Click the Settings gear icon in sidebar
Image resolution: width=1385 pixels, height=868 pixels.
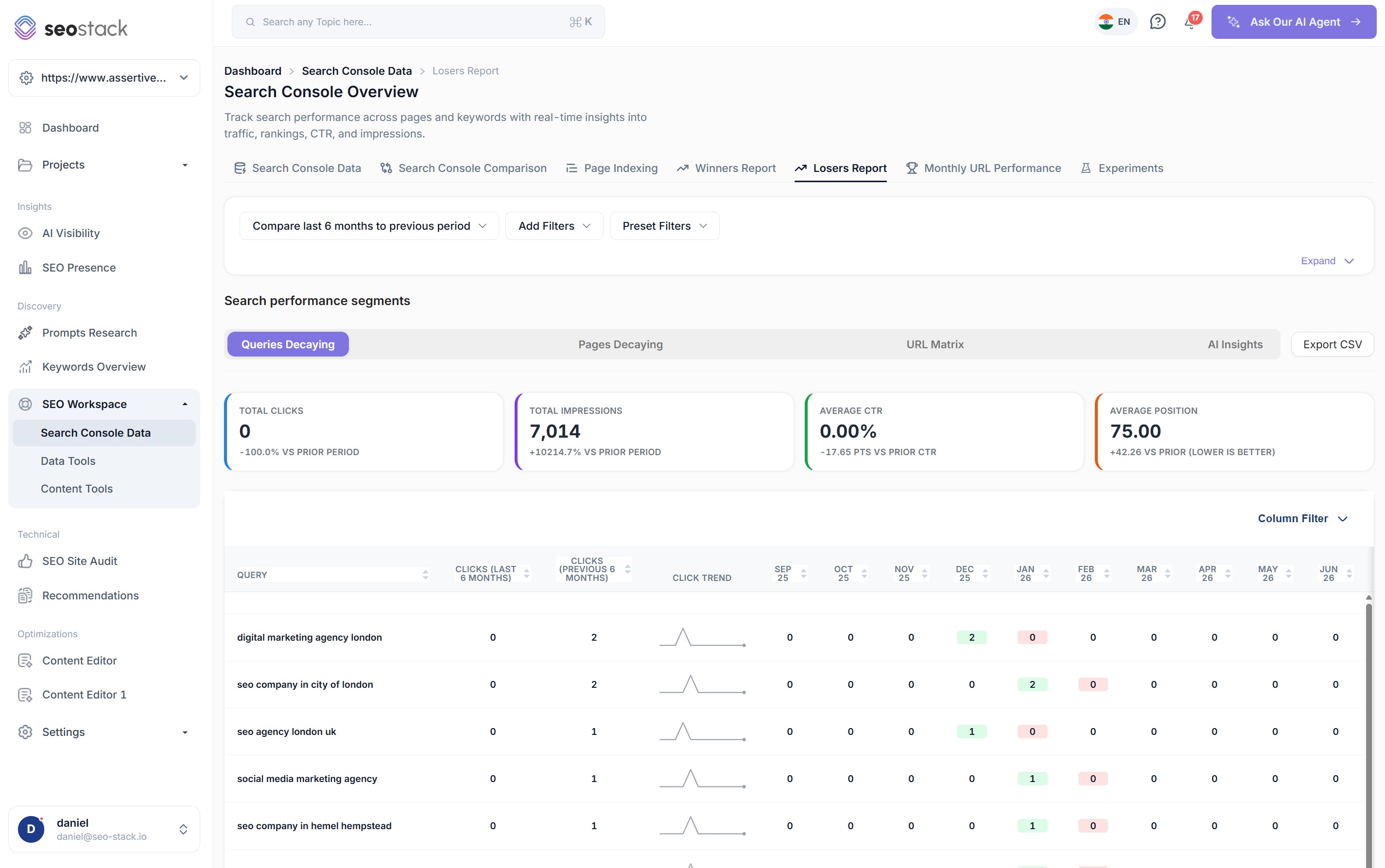point(25,732)
